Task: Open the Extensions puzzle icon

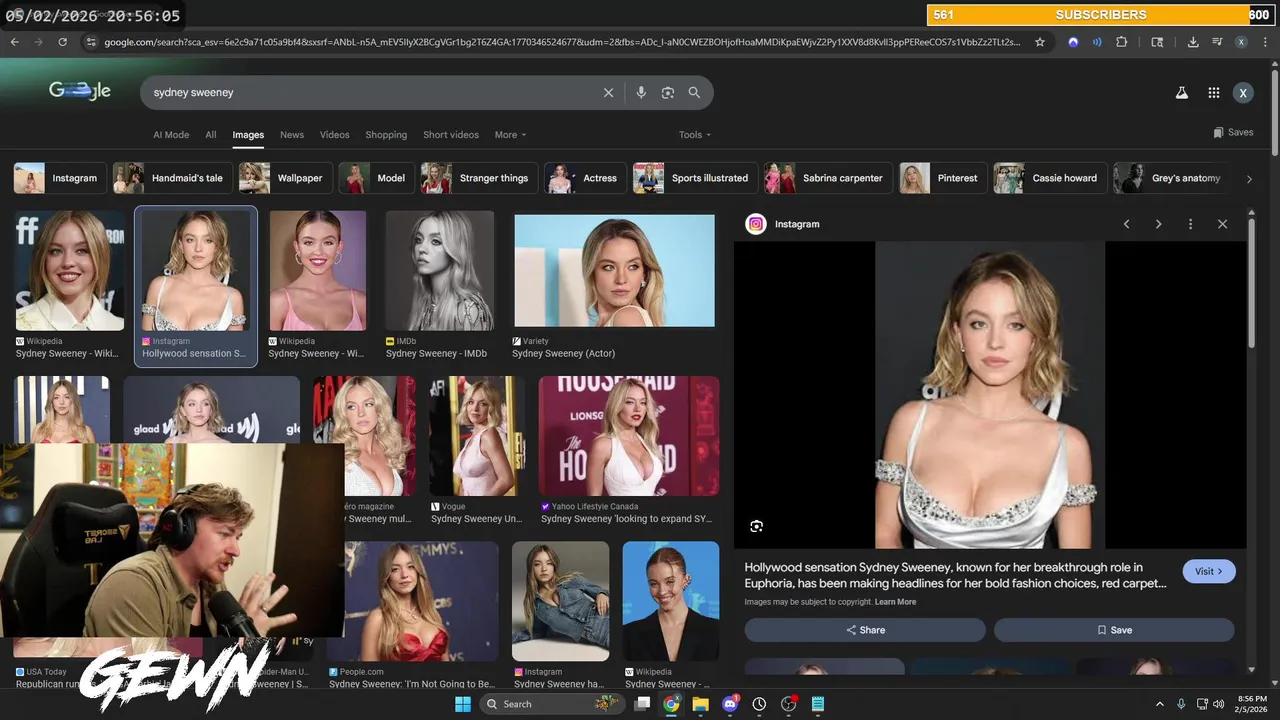Action: [x=1121, y=42]
